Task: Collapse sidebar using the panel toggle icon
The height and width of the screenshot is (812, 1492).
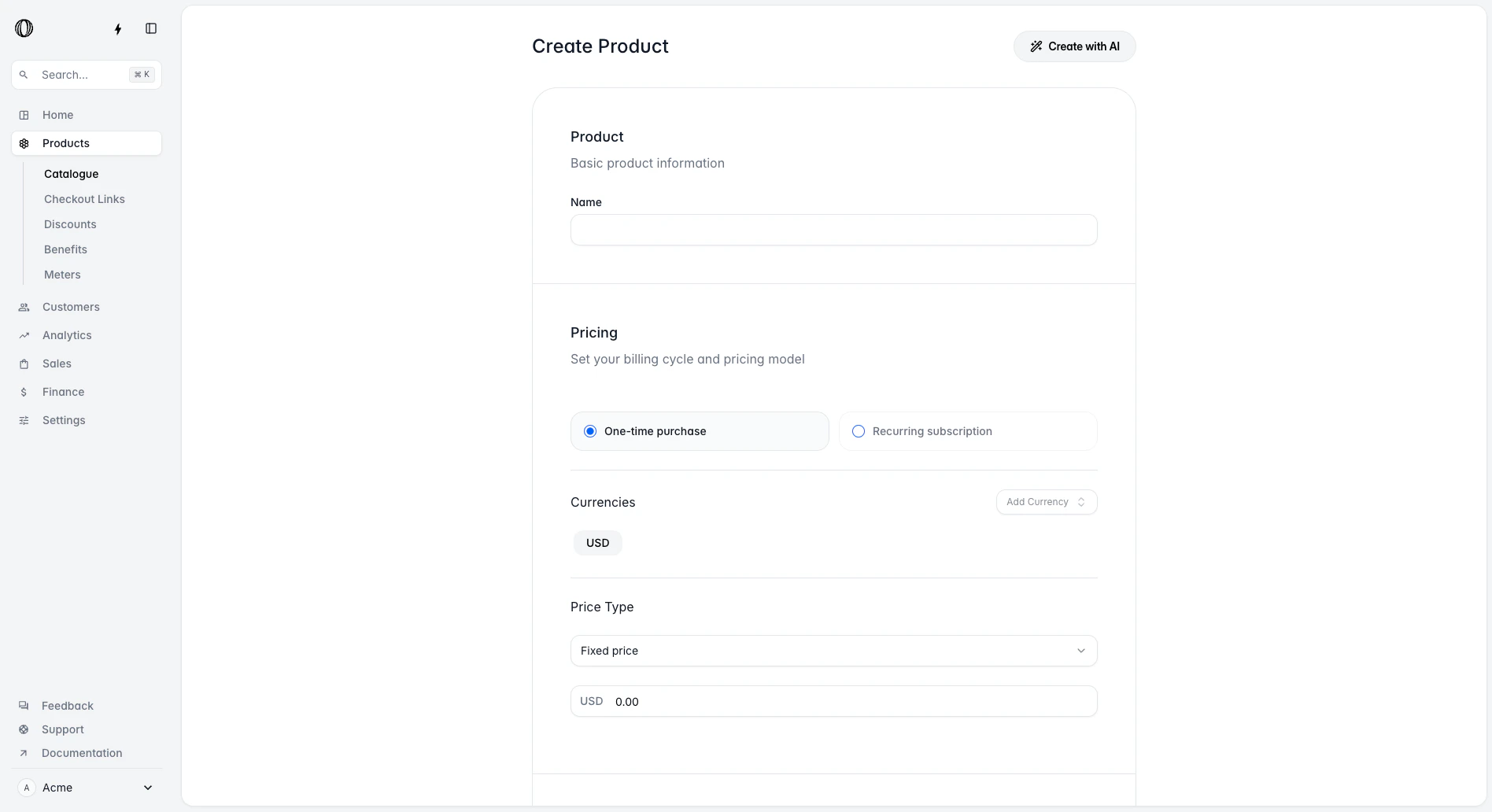Action: pos(151,29)
